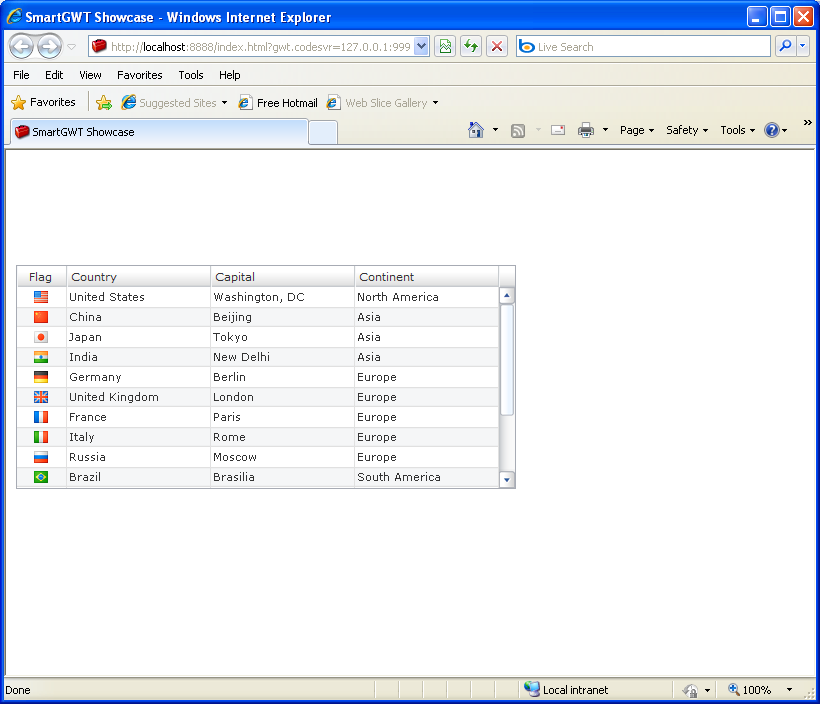Image resolution: width=820 pixels, height=704 pixels.
Task: Open the Edit menu
Action: tap(54, 75)
